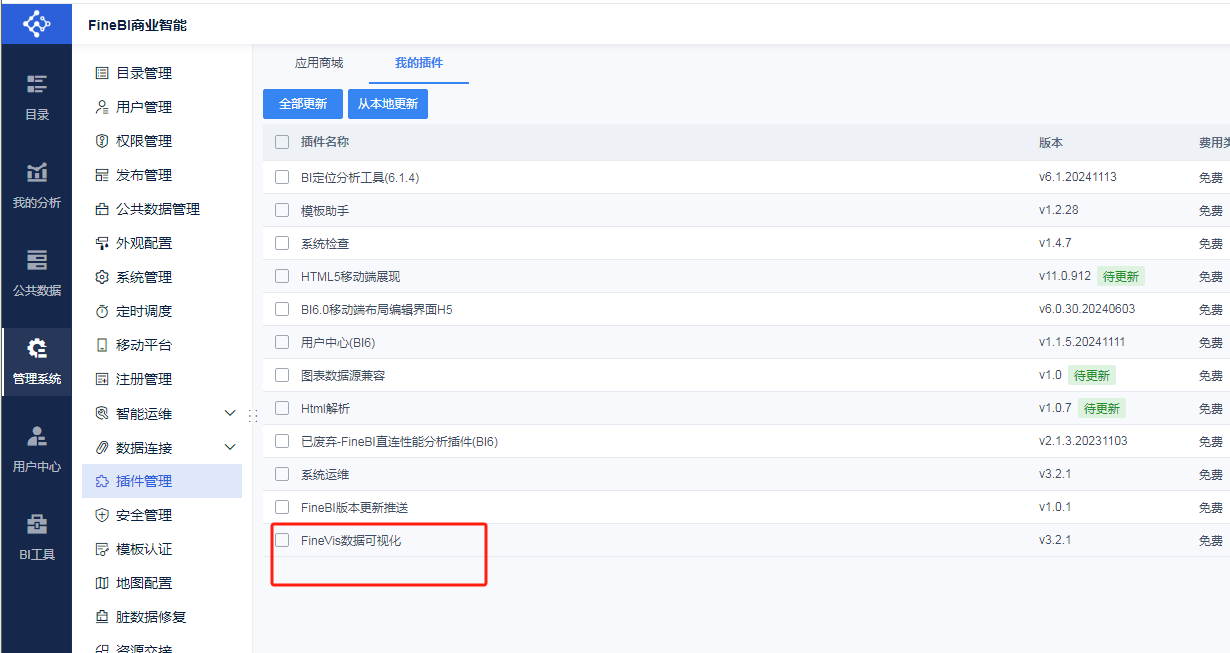Click version v6.1.20241113

[x=1078, y=177]
